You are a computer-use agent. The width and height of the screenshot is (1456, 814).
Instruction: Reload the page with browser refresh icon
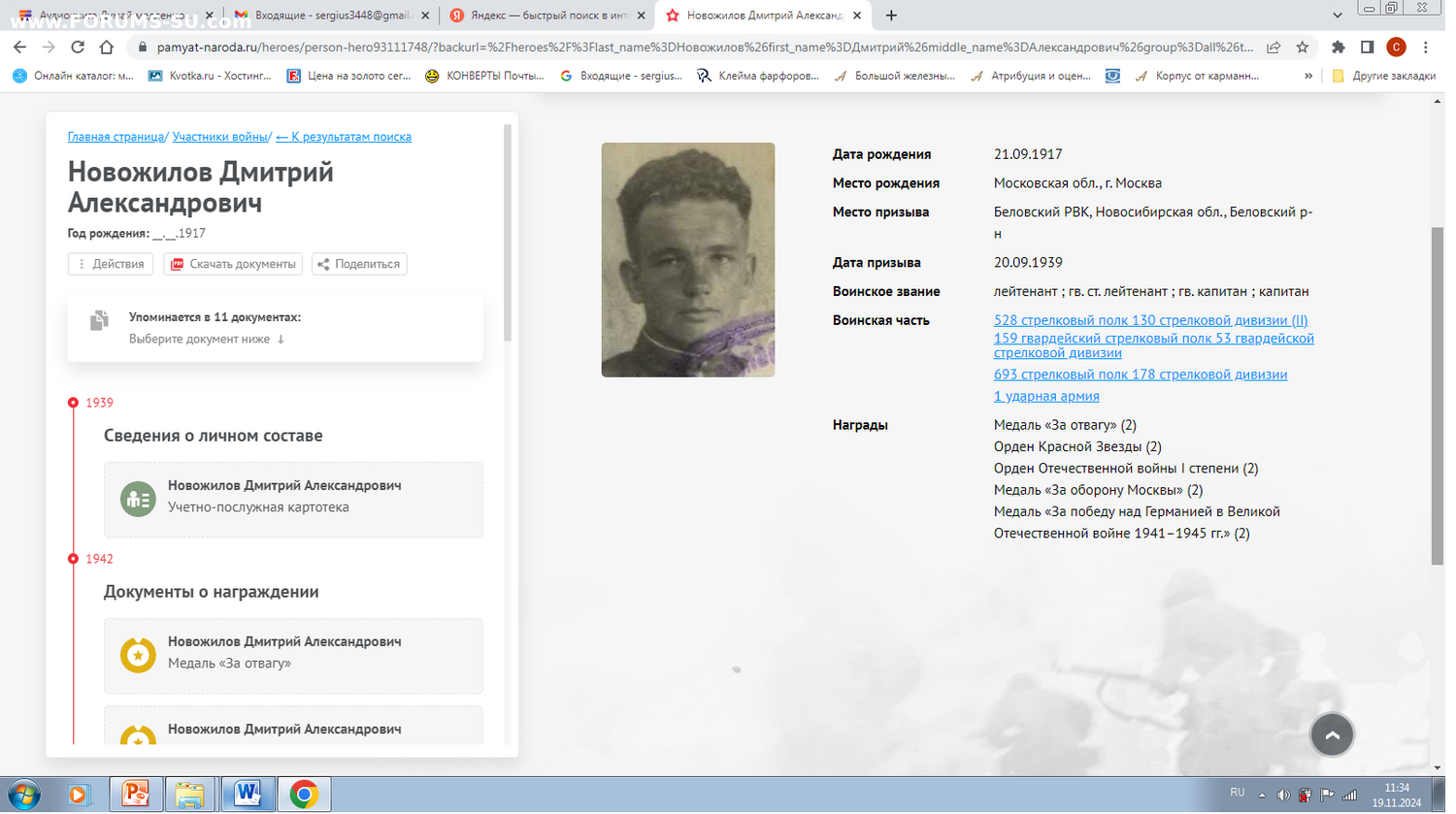pyautogui.click(x=78, y=47)
